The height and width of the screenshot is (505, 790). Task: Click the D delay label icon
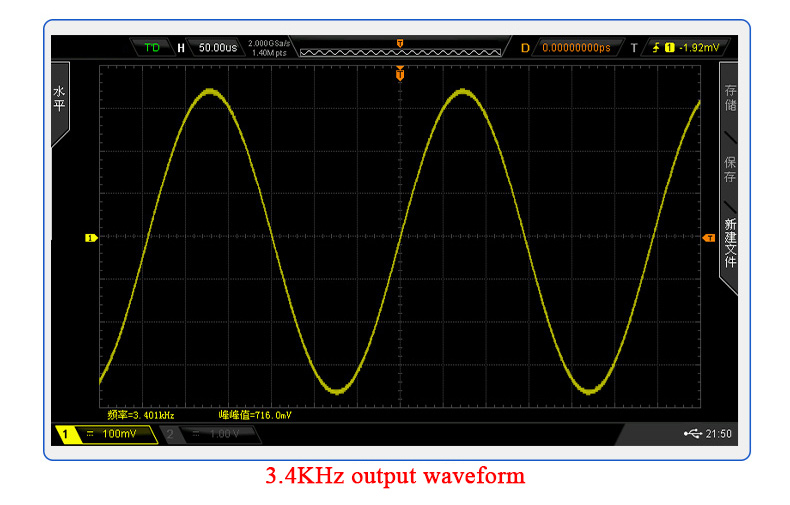click(525, 47)
